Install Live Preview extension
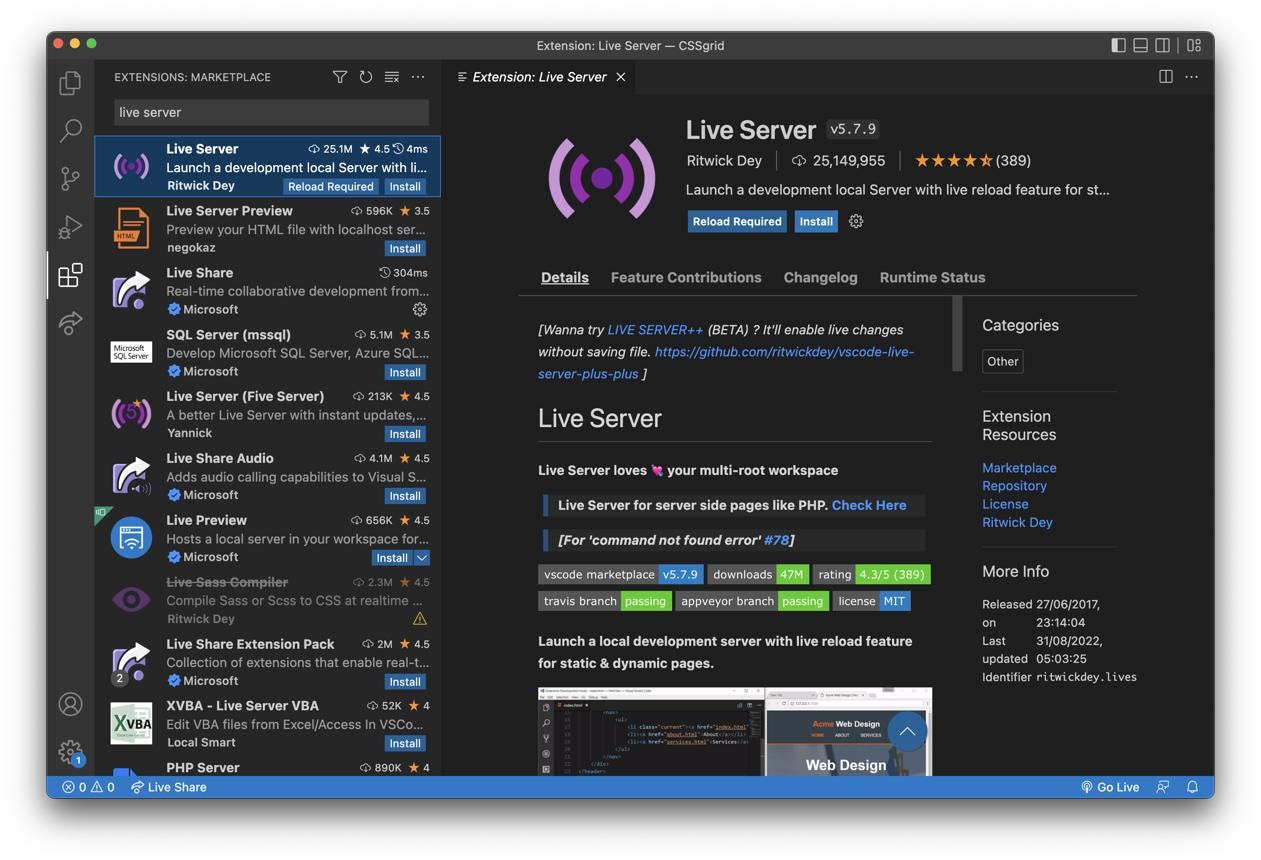Image resolution: width=1261 pixels, height=860 pixels. click(x=392, y=558)
